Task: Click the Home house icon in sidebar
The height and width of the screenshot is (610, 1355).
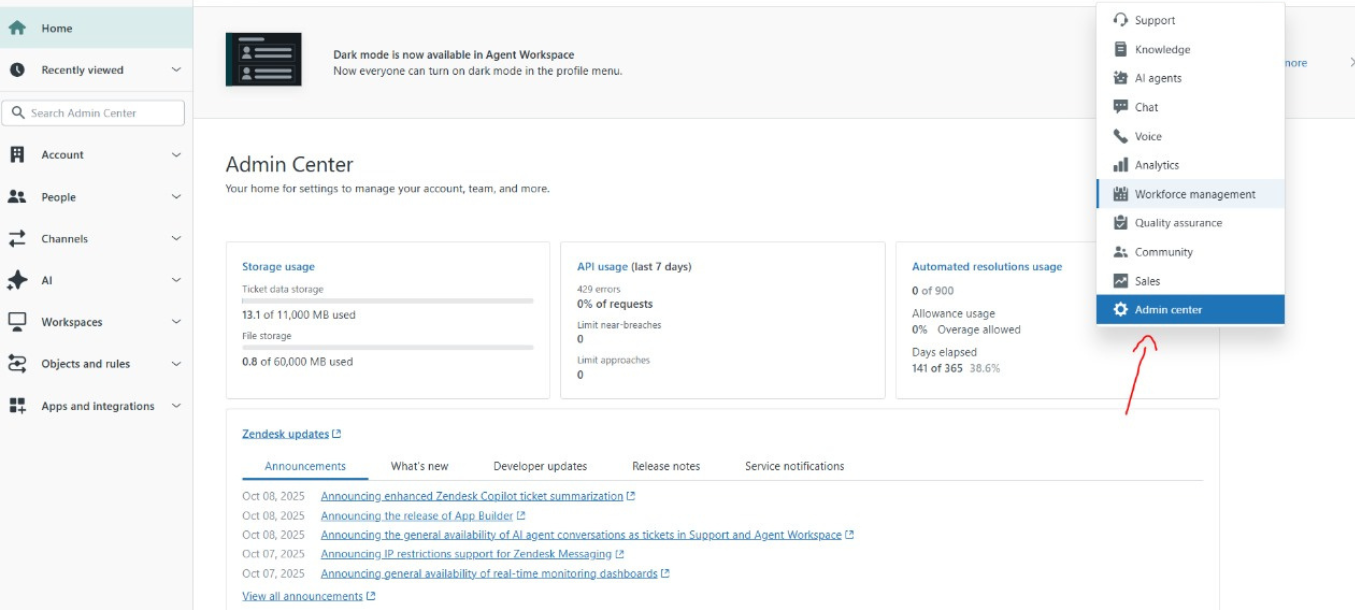Action: (x=17, y=28)
